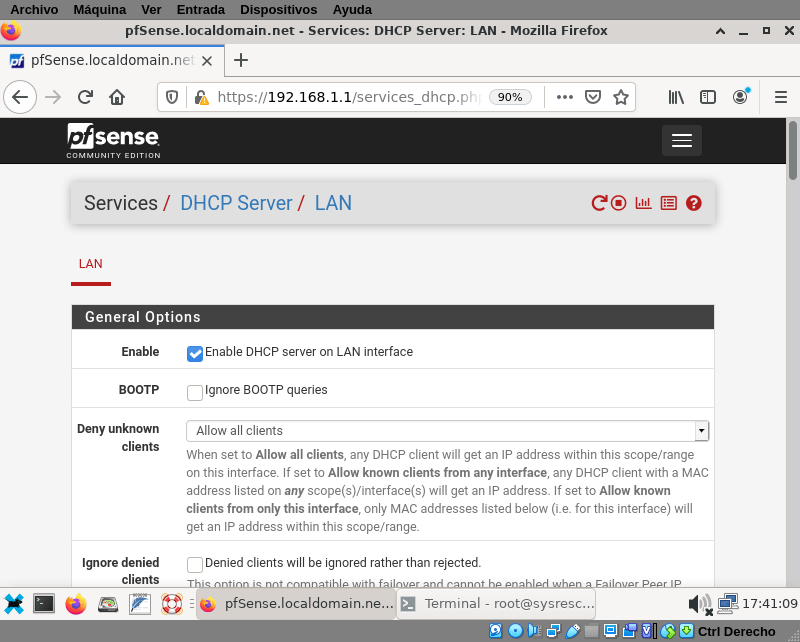
Task: View the insecure connection lock warning
Action: [x=202, y=97]
